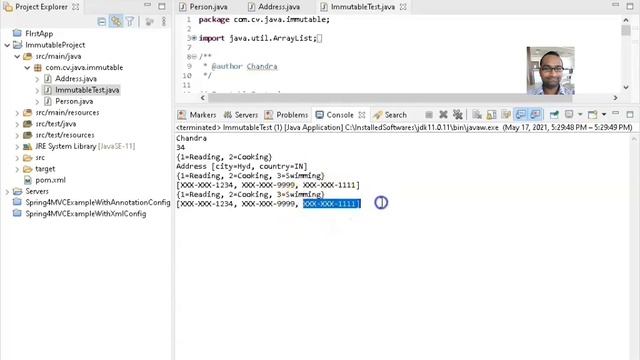Open the Problems view tab
640x360 pixels.
tap(286, 115)
